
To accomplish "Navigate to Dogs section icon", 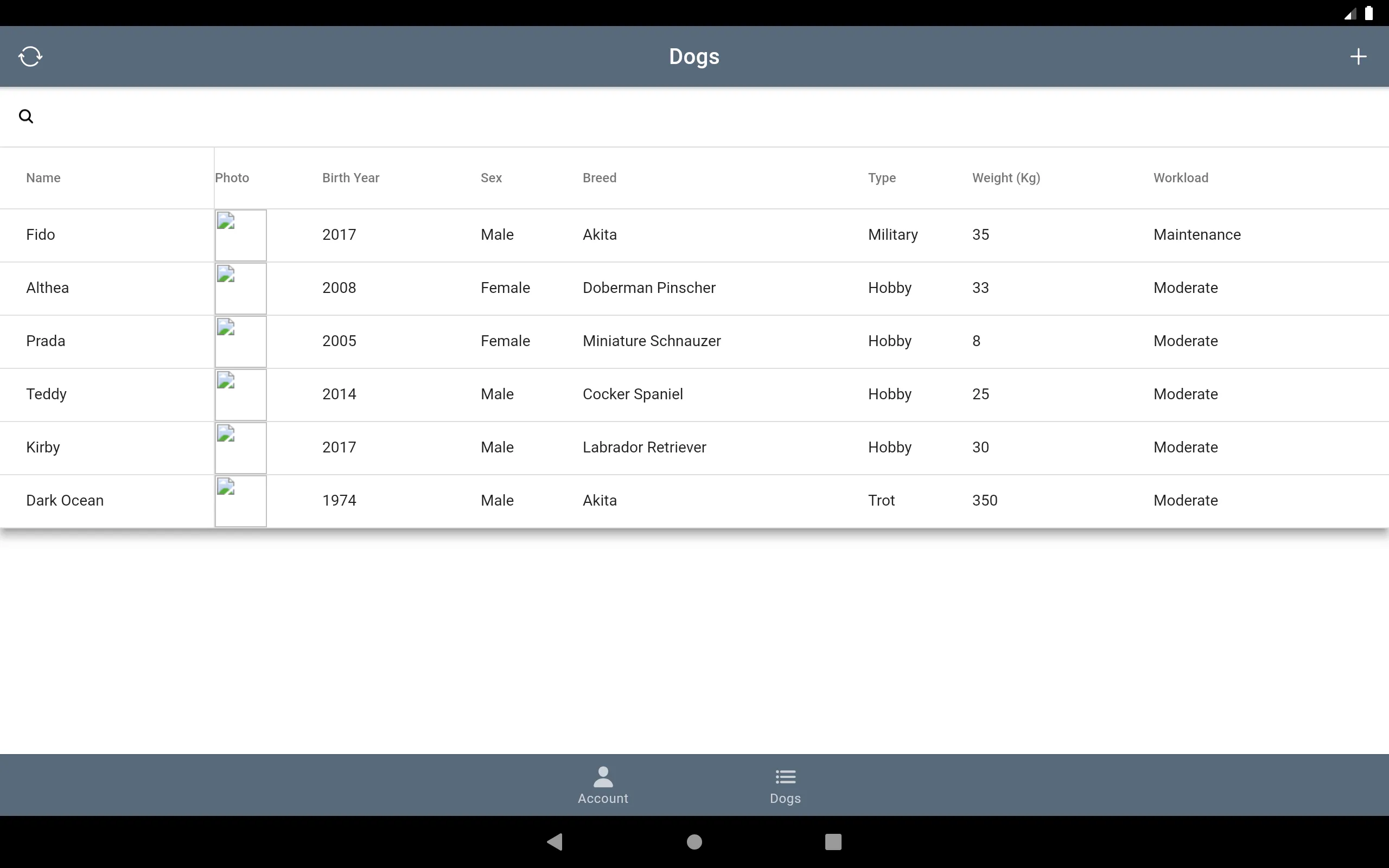I will click(x=785, y=776).
